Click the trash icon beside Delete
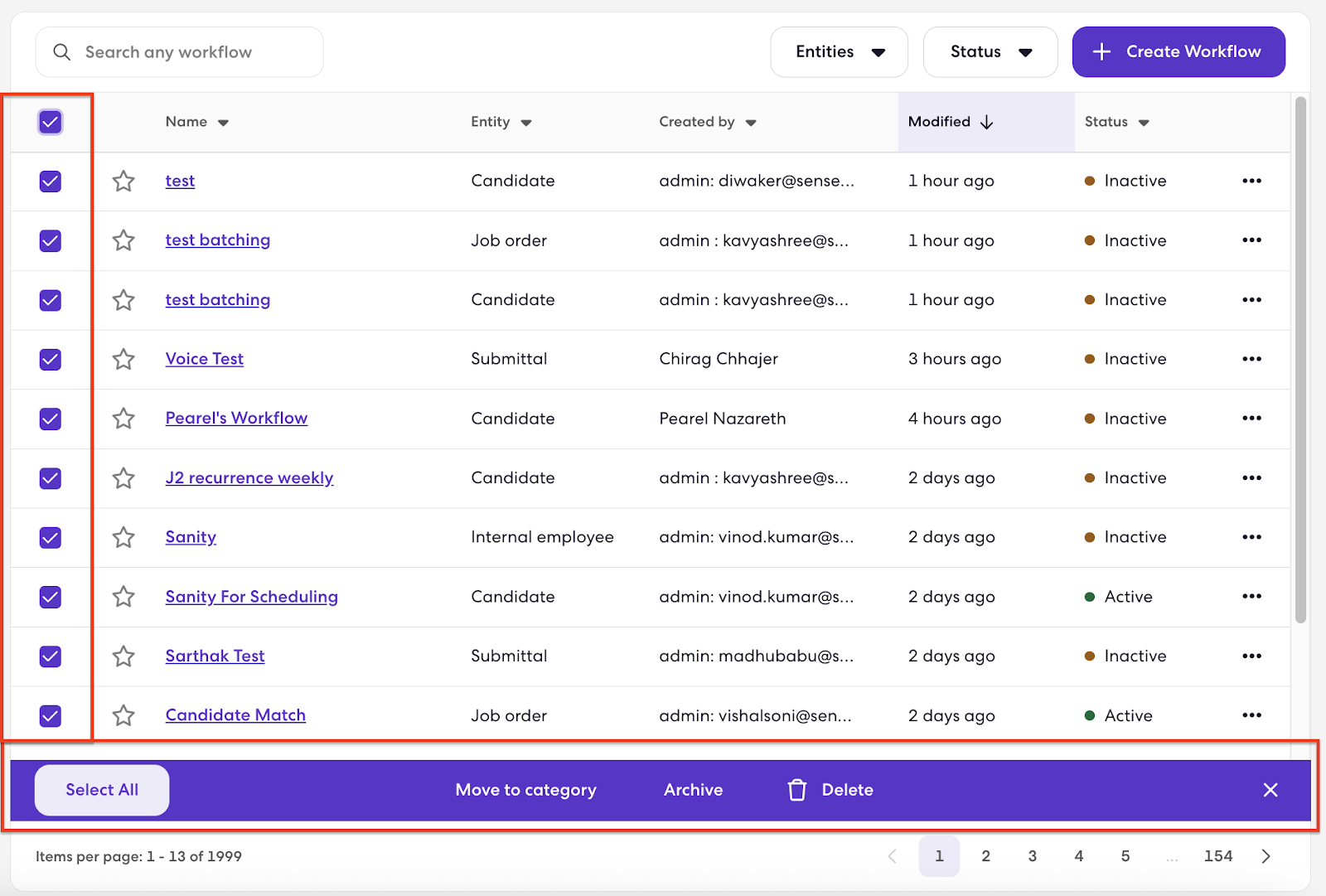 796,790
